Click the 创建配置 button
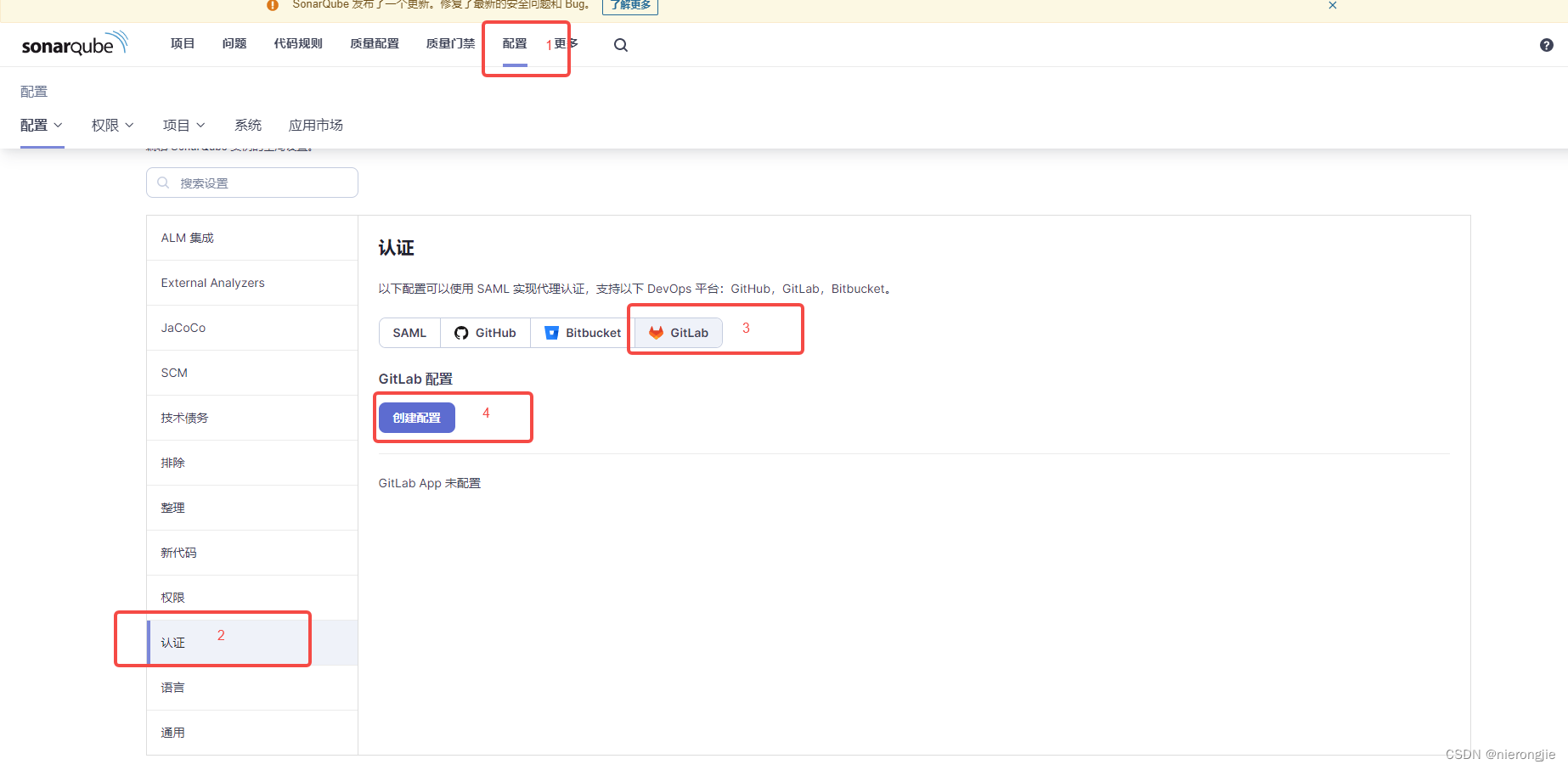This screenshot has height=770, width=1568. [x=416, y=417]
